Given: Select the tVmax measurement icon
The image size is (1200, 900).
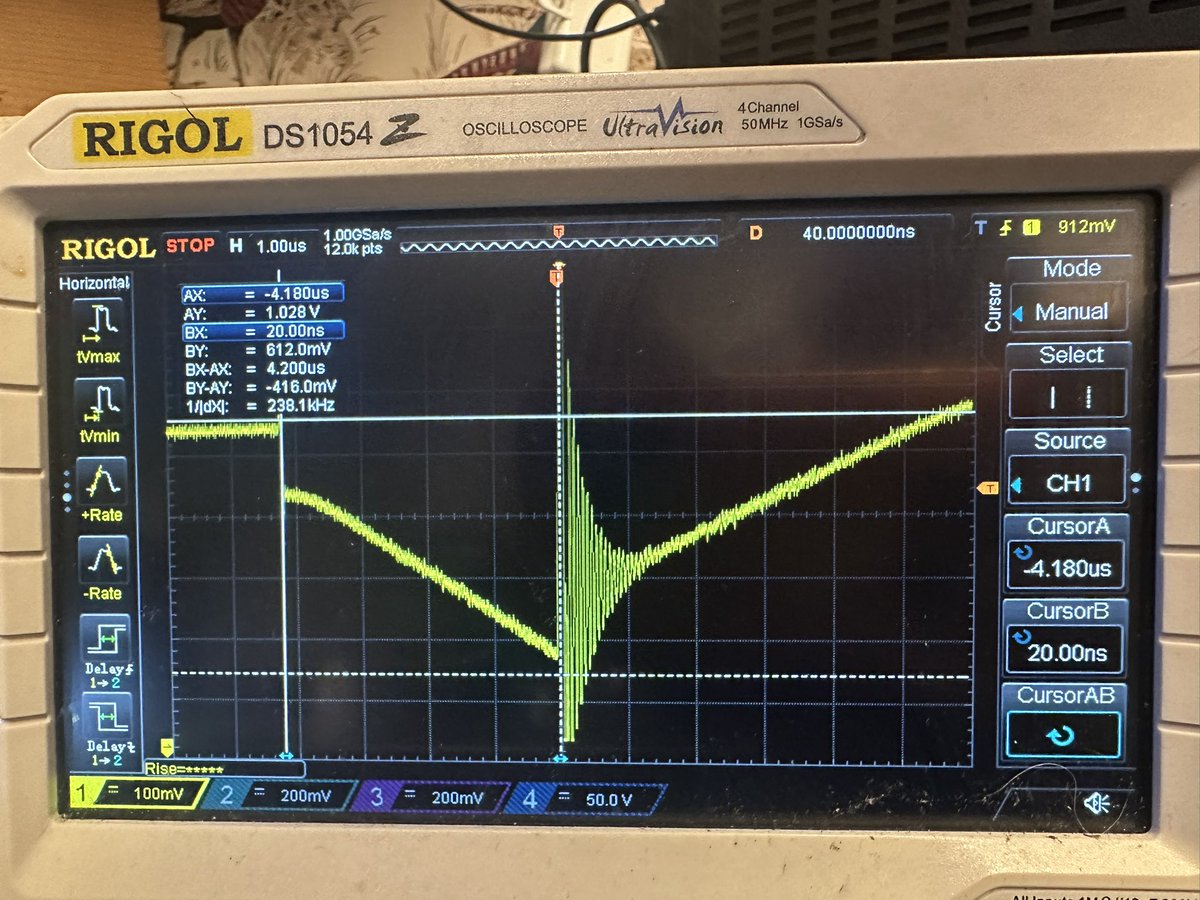Looking at the screenshot, I should click(x=99, y=333).
